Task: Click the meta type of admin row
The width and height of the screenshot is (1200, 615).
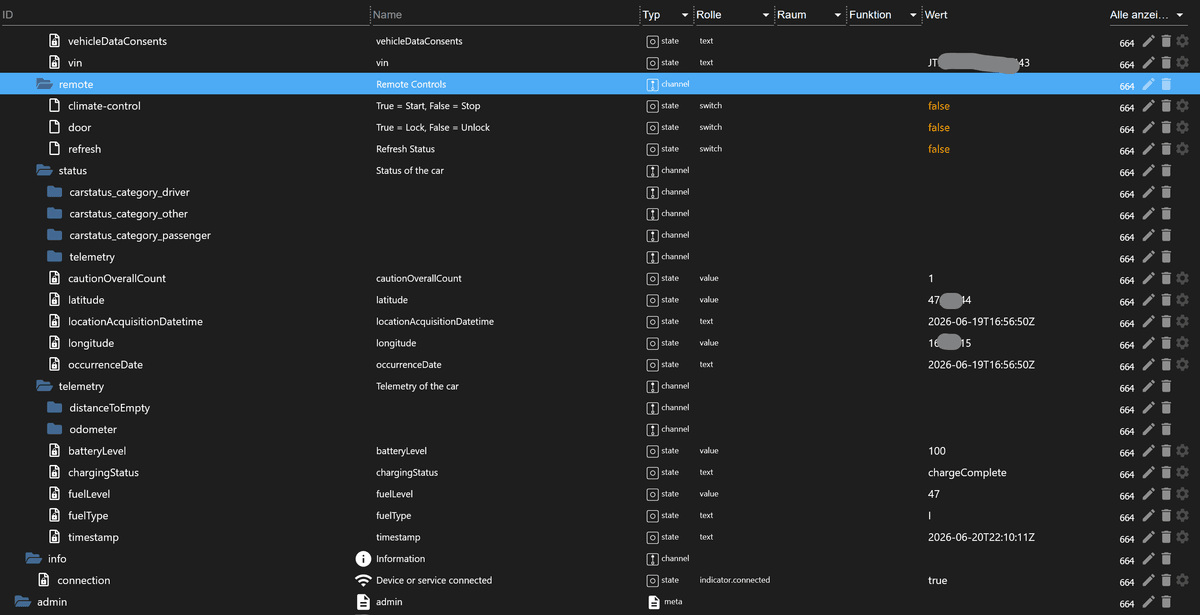Action: tap(672, 602)
